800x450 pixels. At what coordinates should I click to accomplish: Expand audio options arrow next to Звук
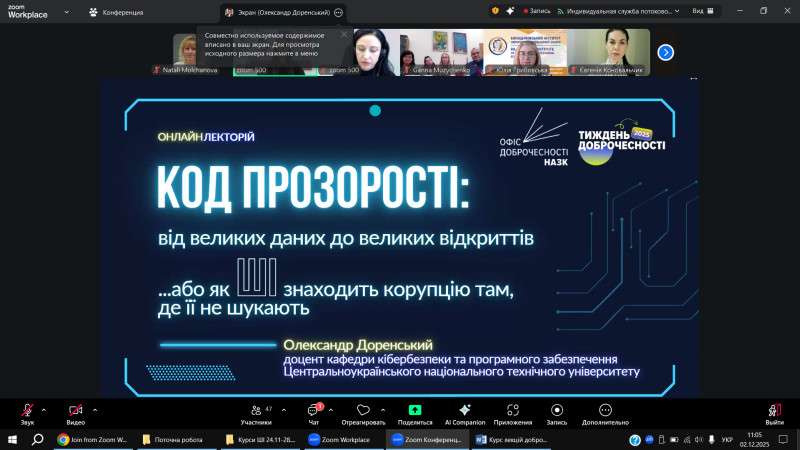[x=45, y=408]
